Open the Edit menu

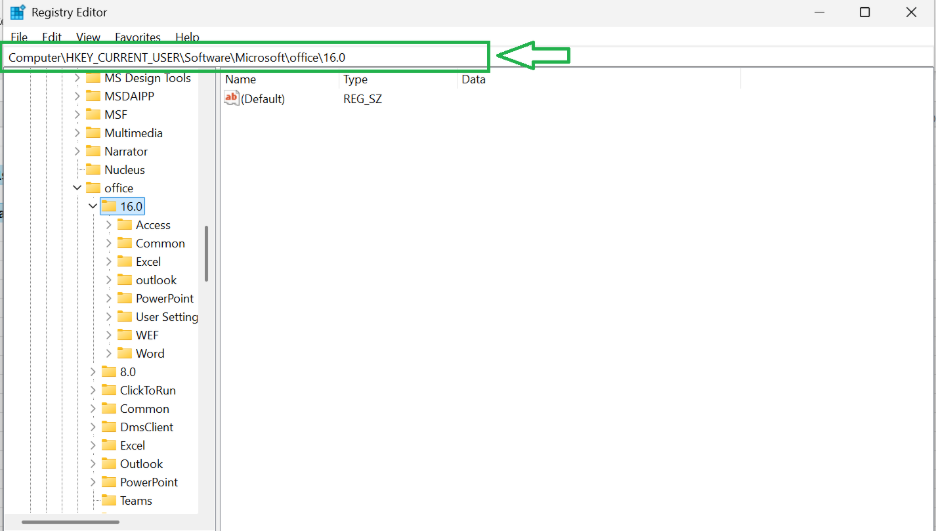pyautogui.click(x=51, y=37)
